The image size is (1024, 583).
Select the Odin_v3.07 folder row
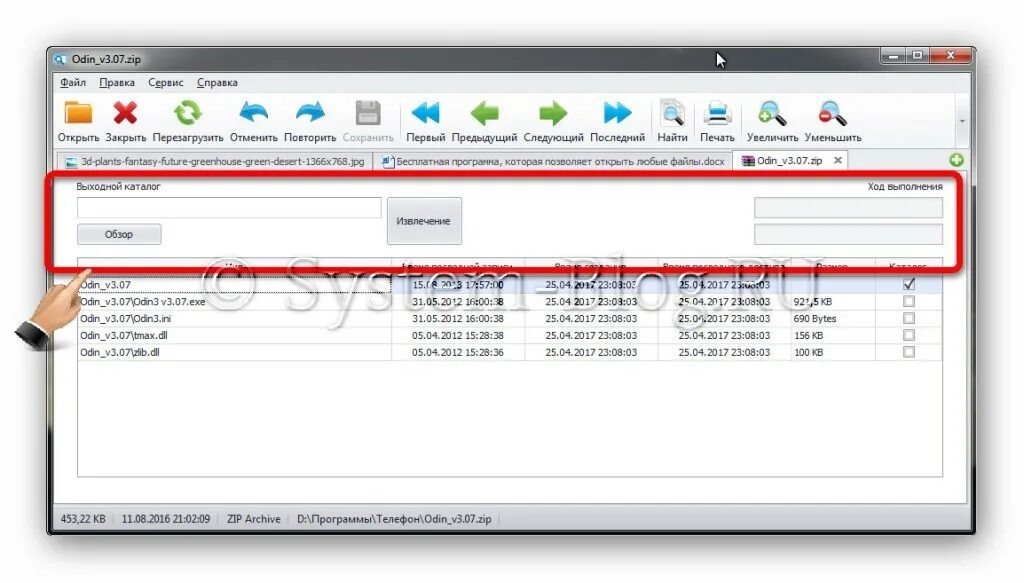(x=509, y=285)
